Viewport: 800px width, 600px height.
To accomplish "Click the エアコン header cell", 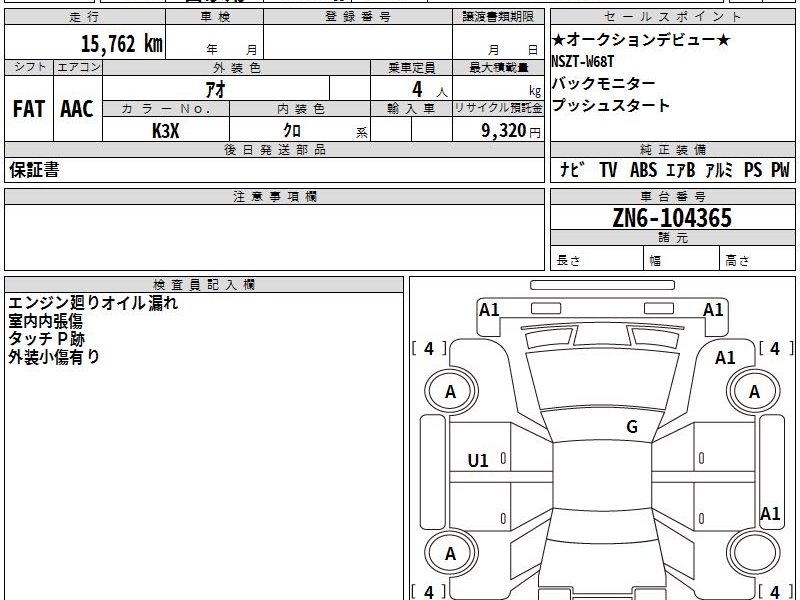I will point(78,67).
